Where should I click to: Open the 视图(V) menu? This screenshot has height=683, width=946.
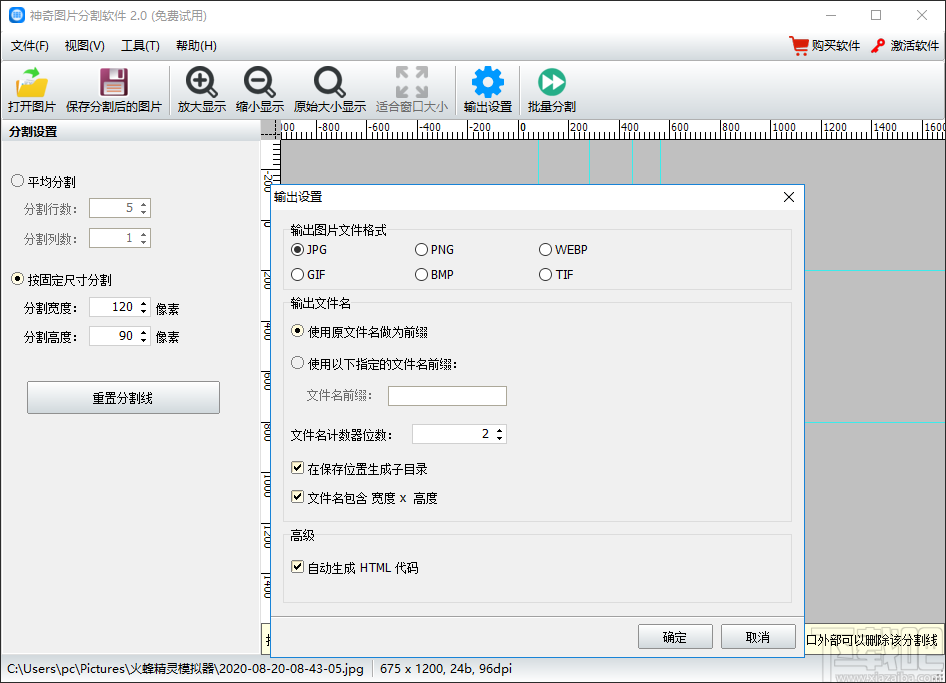point(84,46)
